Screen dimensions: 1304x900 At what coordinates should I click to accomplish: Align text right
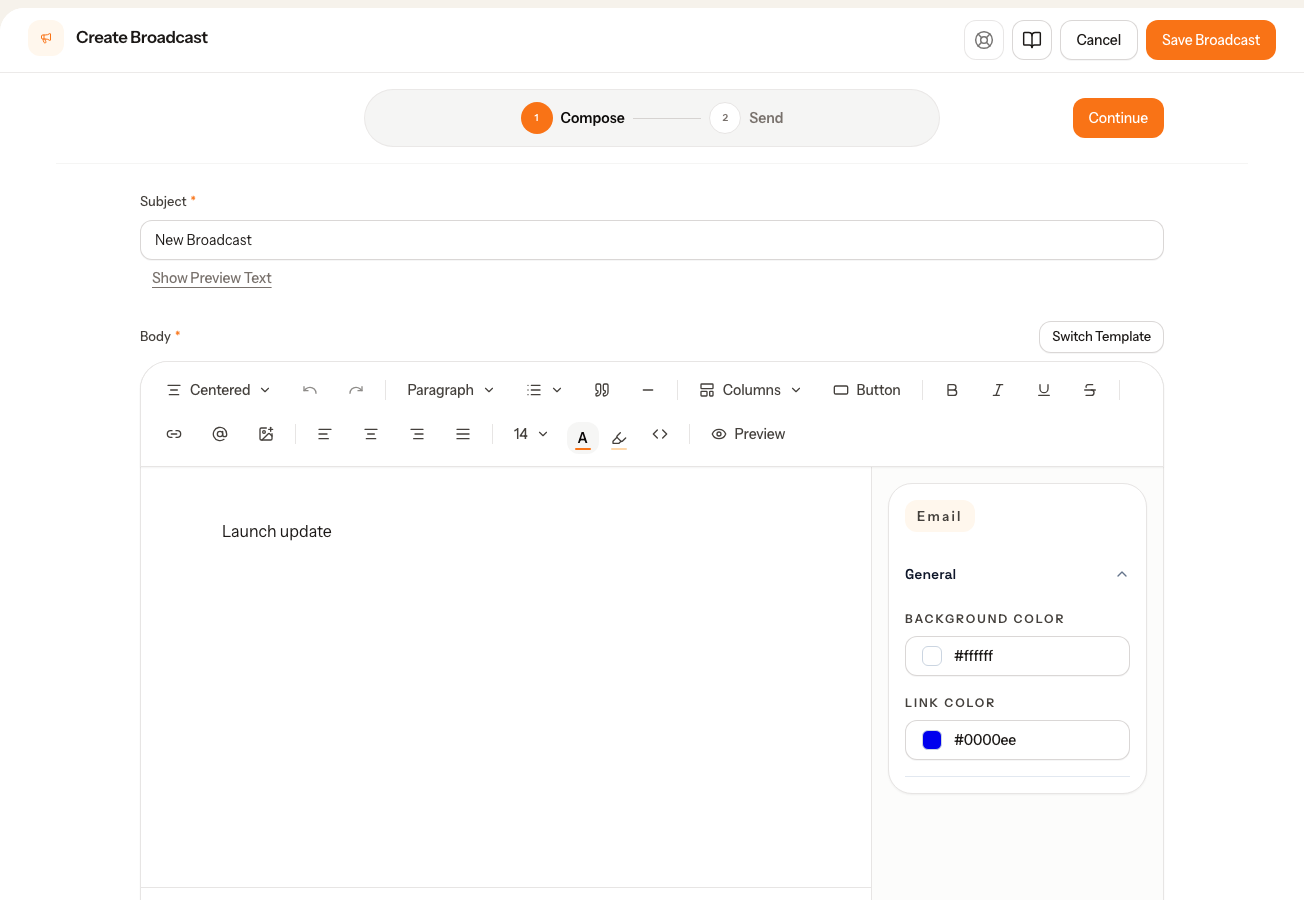[x=417, y=434]
